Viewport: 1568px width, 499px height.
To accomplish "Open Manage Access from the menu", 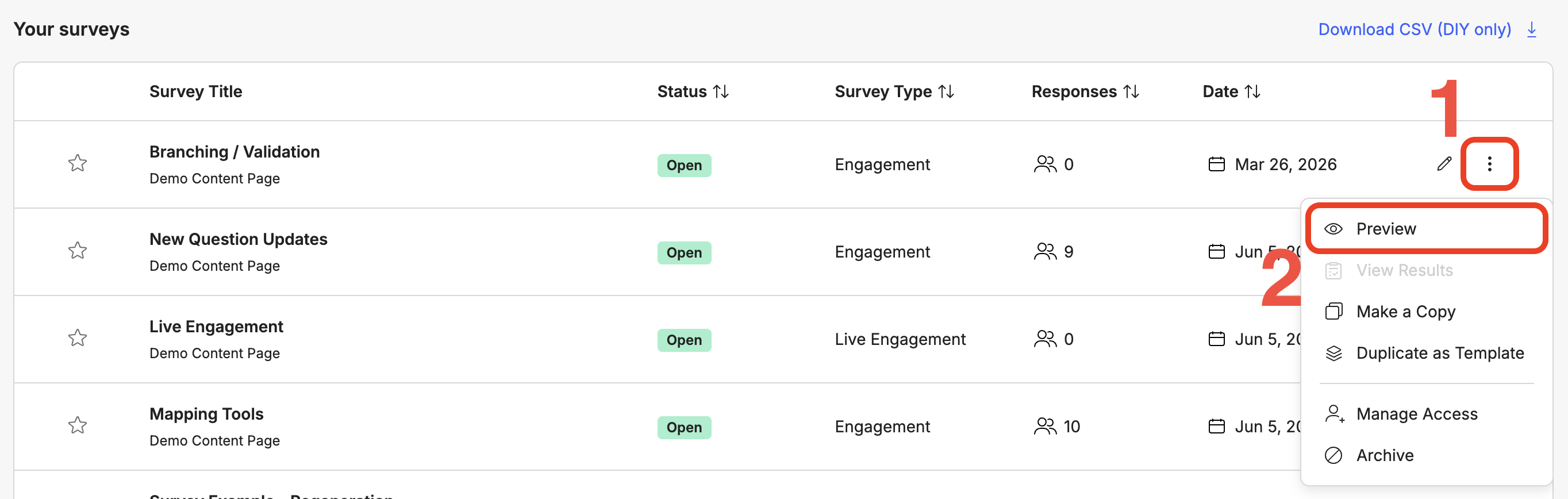I will tap(1426, 414).
